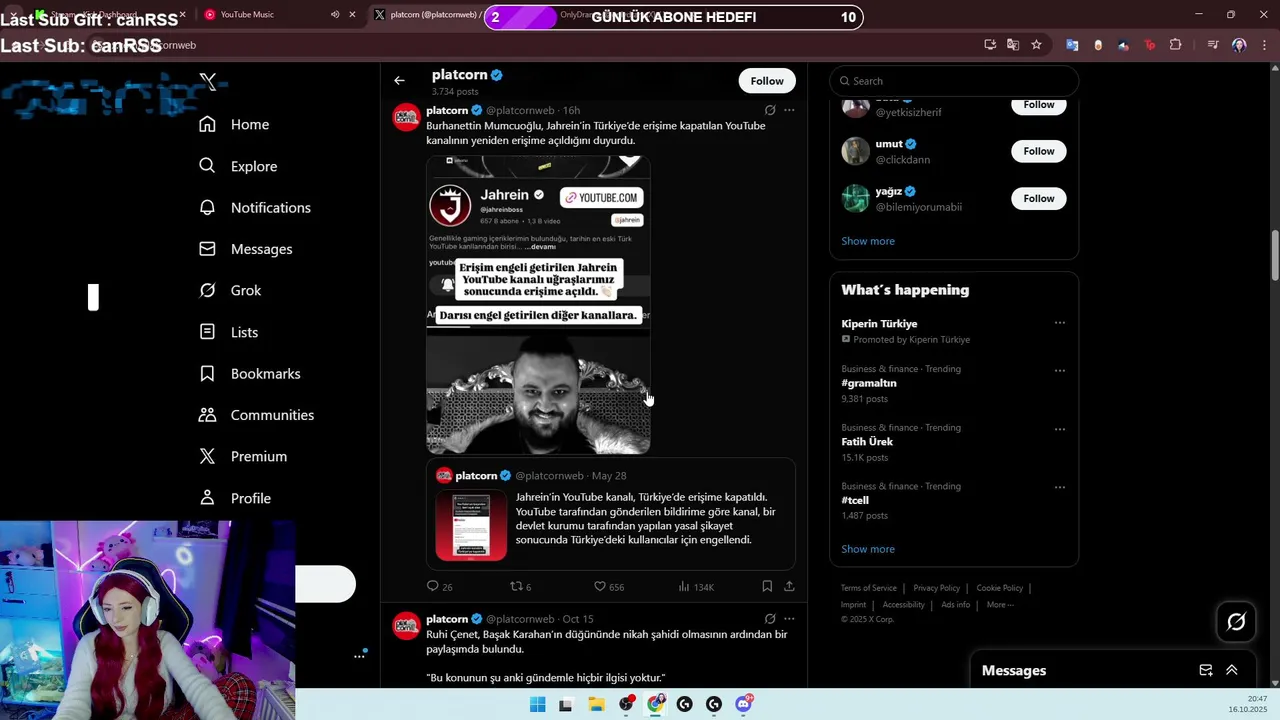Click the X logo in the sidebar
The width and height of the screenshot is (1280, 720).
pyautogui.click(x=208, y=82)
